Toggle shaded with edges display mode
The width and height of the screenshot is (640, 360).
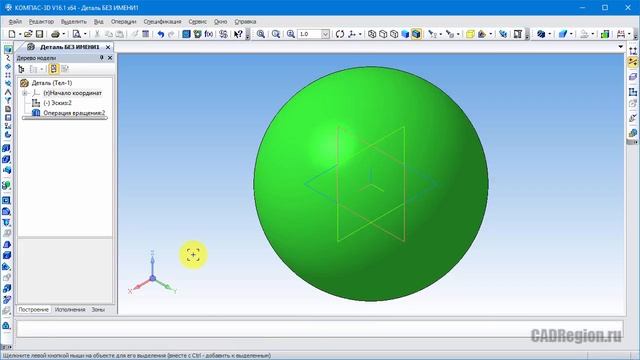coord(416,34)
